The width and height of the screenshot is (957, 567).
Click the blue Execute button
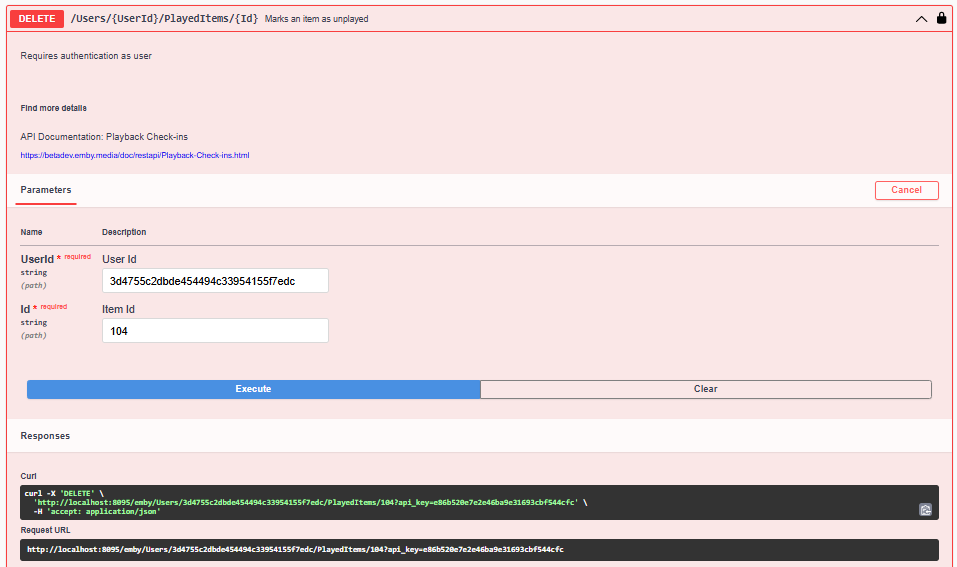253,389
